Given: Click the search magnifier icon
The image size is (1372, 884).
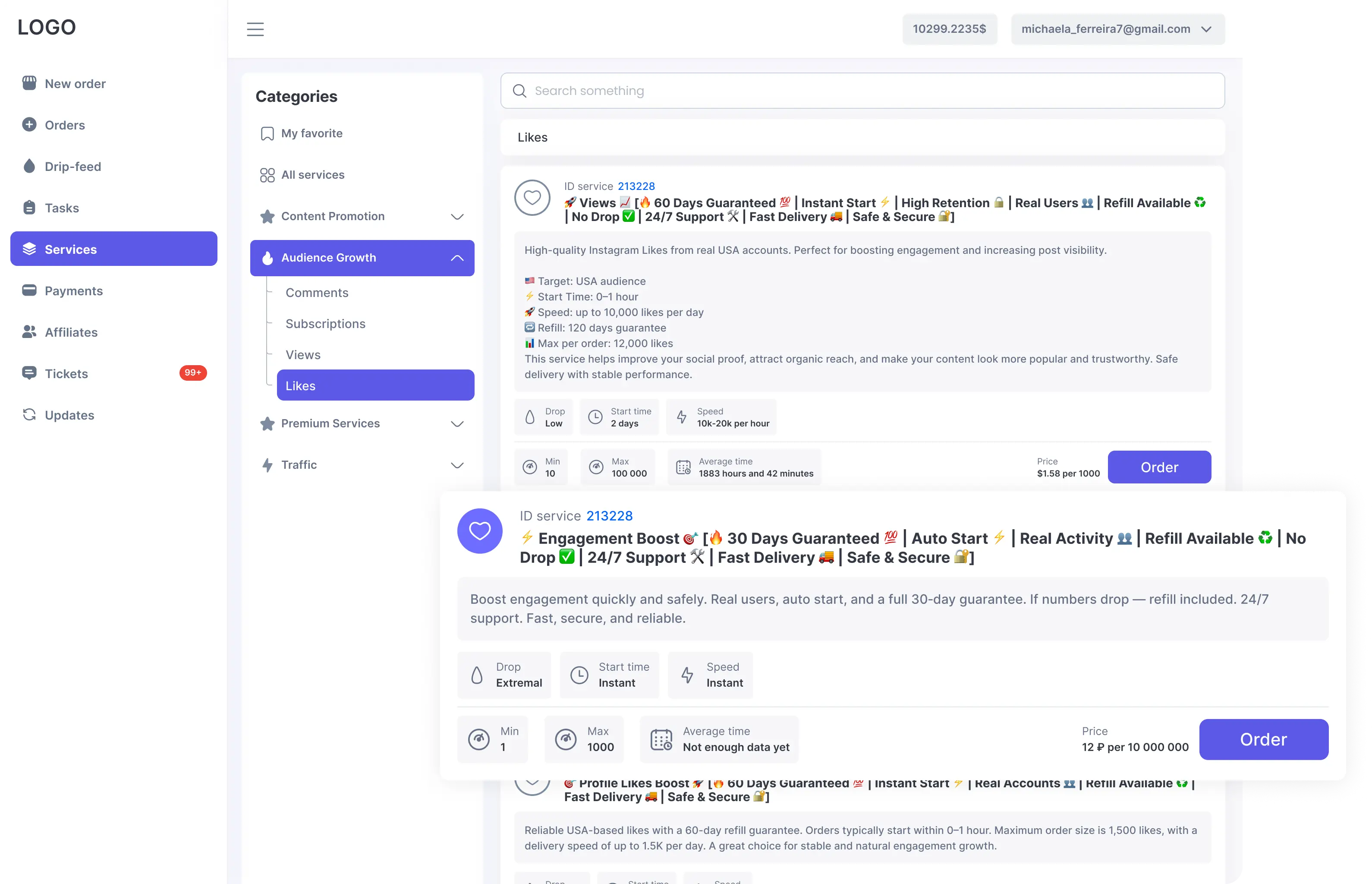Looking at the screenshot, I should pos(520,91).
